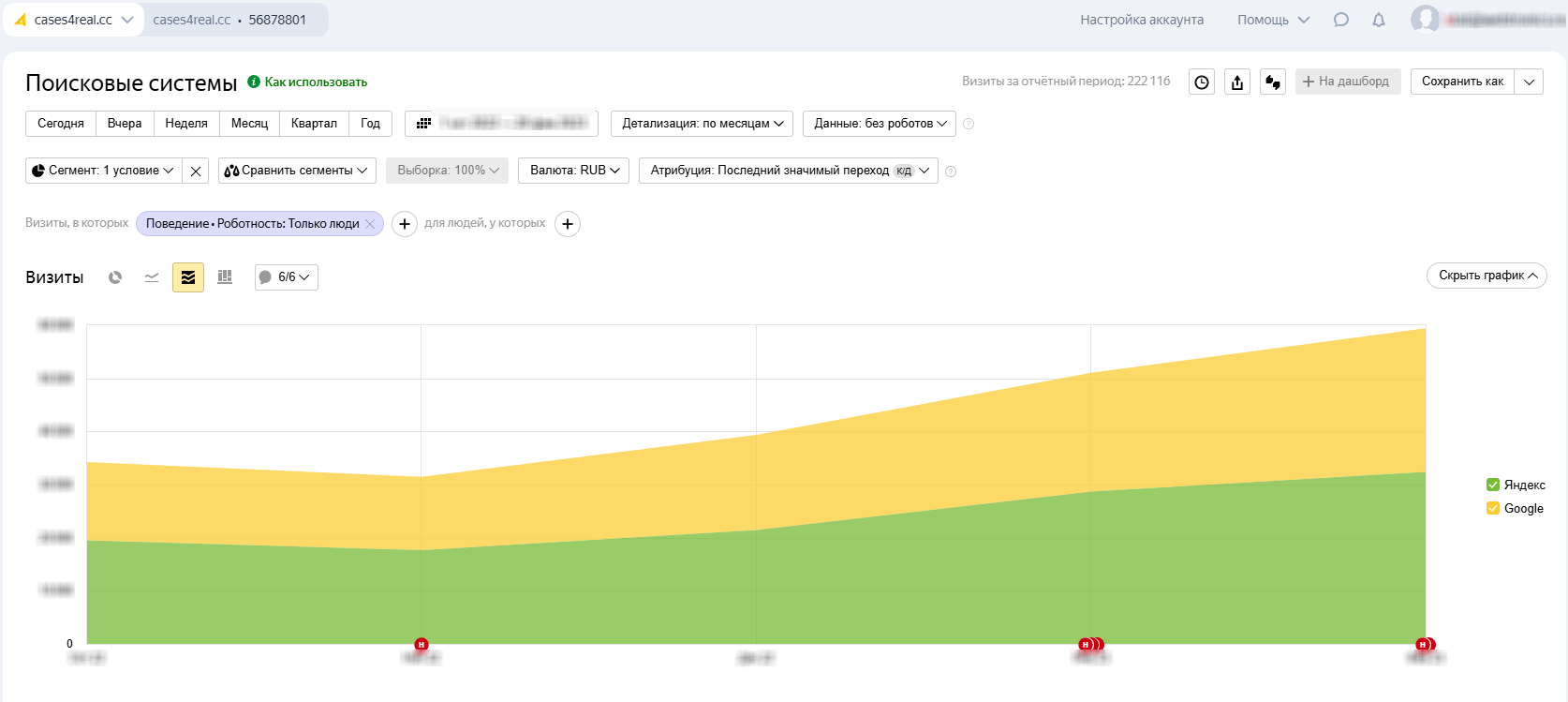Switch to line chart view icon

click(152, 277)
